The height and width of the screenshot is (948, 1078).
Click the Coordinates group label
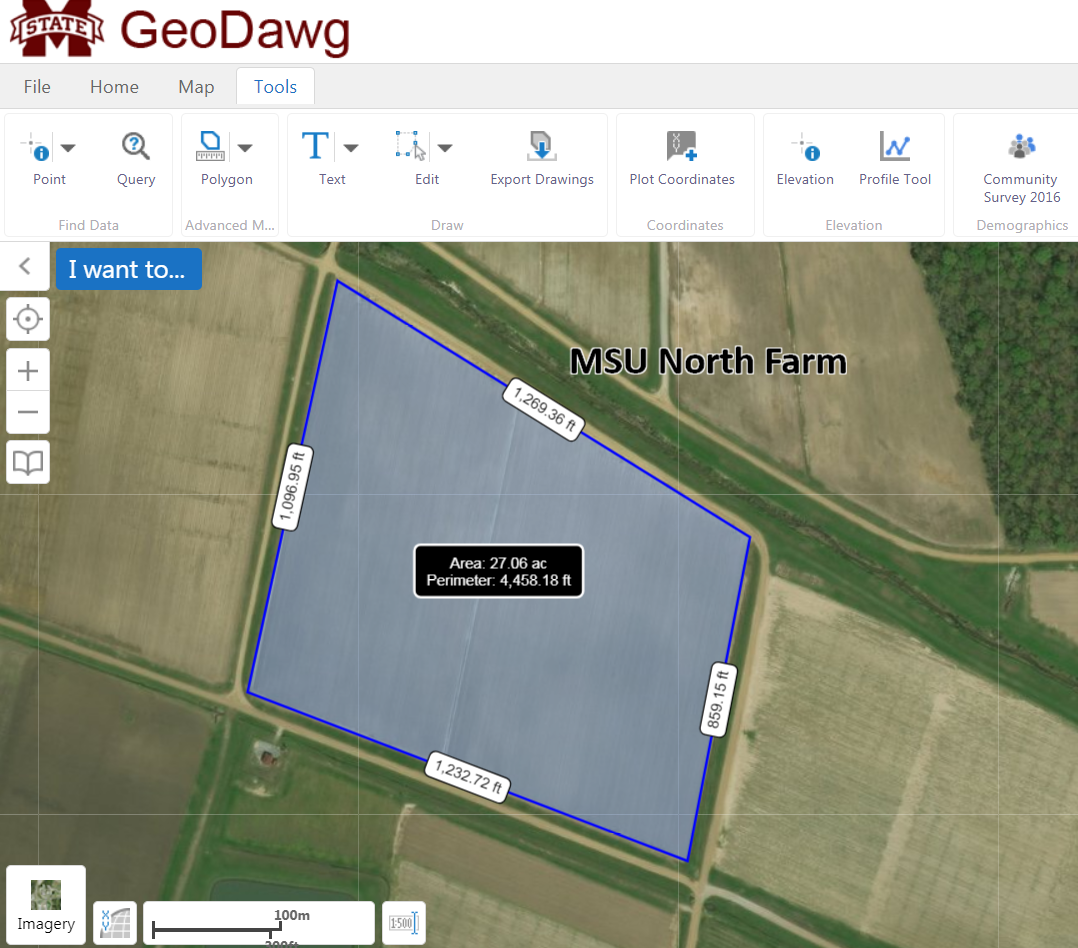685,225
